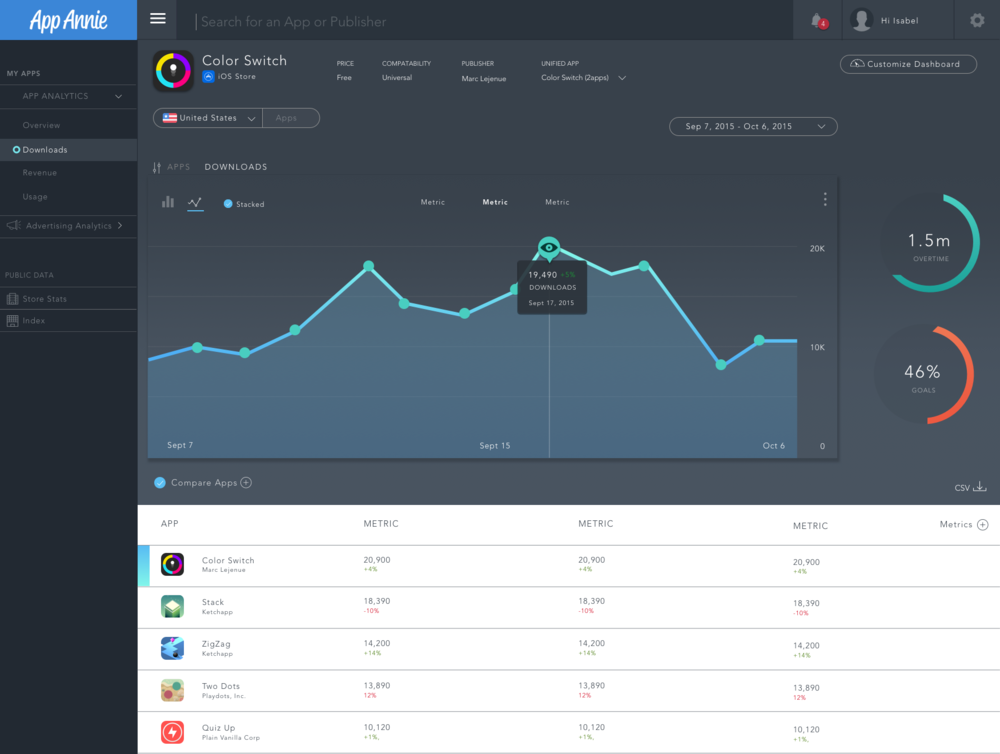Click the Color Switch row name
Screen dimensions: 1000x754
(228, 561)
